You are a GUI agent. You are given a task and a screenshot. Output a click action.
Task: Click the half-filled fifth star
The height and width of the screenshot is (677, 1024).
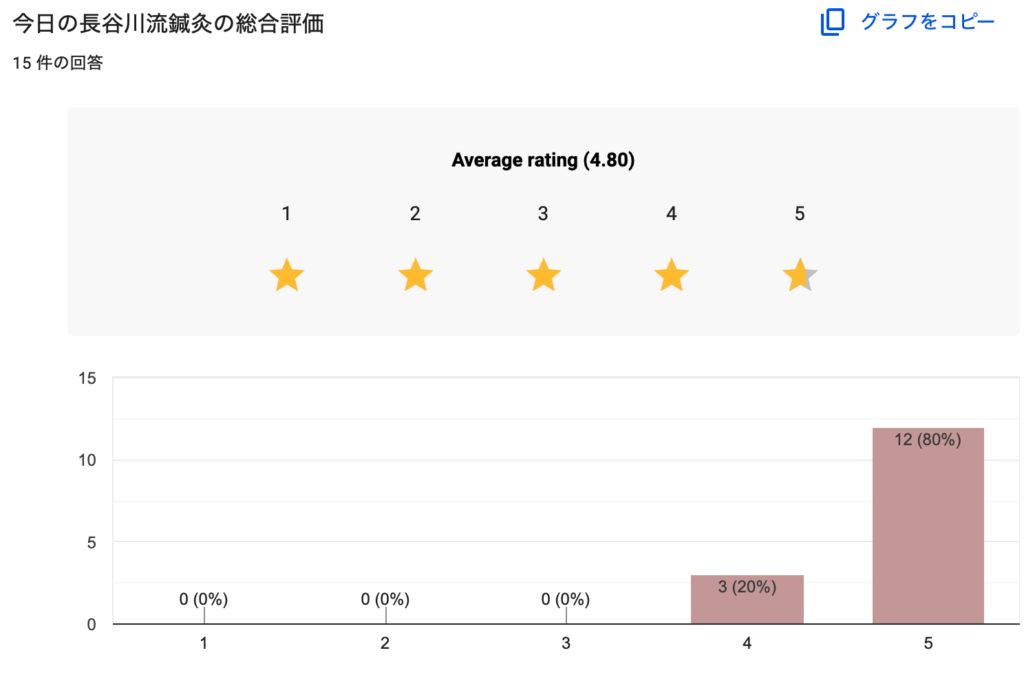(800, 275)
